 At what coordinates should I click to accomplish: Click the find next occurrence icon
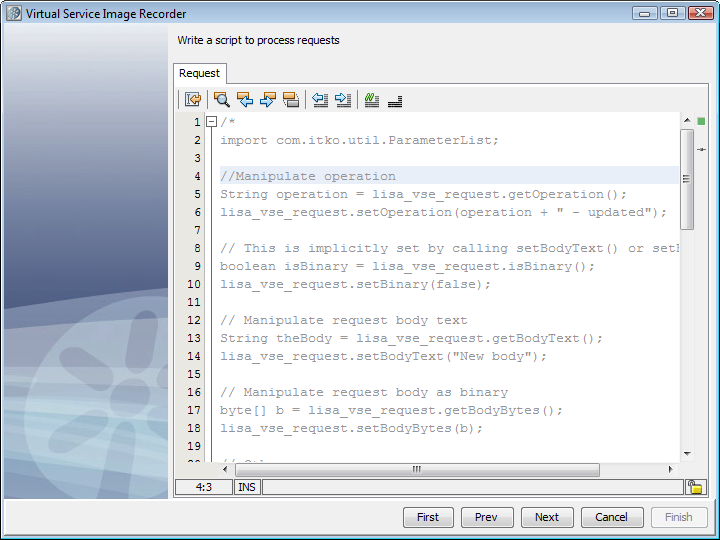click(268, 99)
